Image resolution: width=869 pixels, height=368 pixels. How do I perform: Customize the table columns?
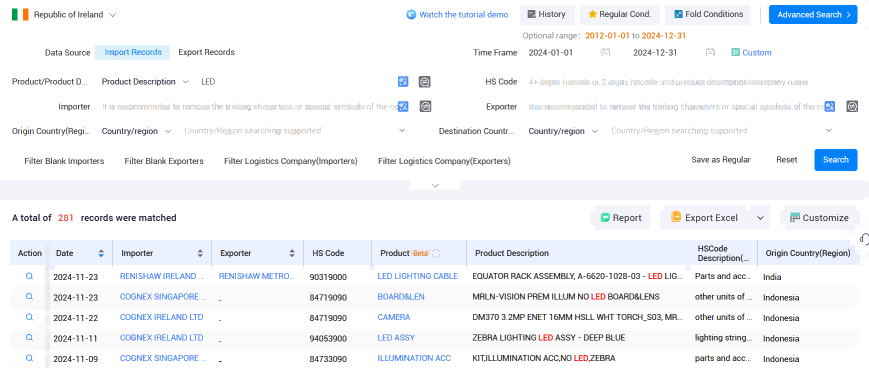[x=819, y=218]
